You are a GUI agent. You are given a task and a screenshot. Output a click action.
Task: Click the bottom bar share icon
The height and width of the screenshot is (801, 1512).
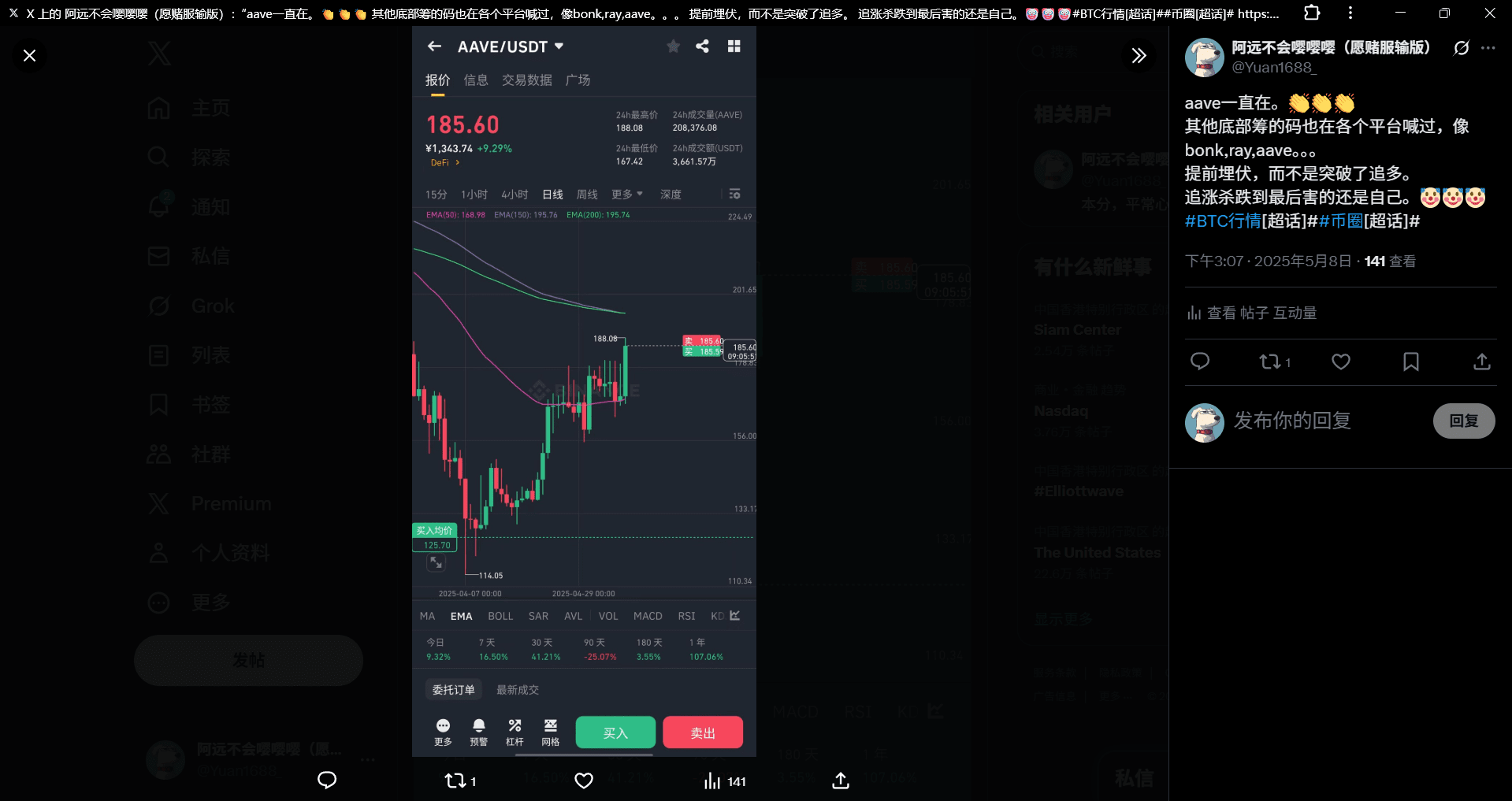841,781
